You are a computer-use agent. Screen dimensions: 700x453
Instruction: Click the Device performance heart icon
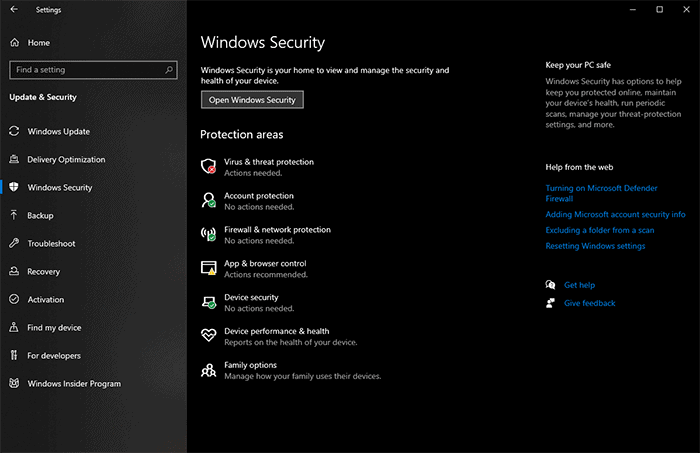point(208,335)
